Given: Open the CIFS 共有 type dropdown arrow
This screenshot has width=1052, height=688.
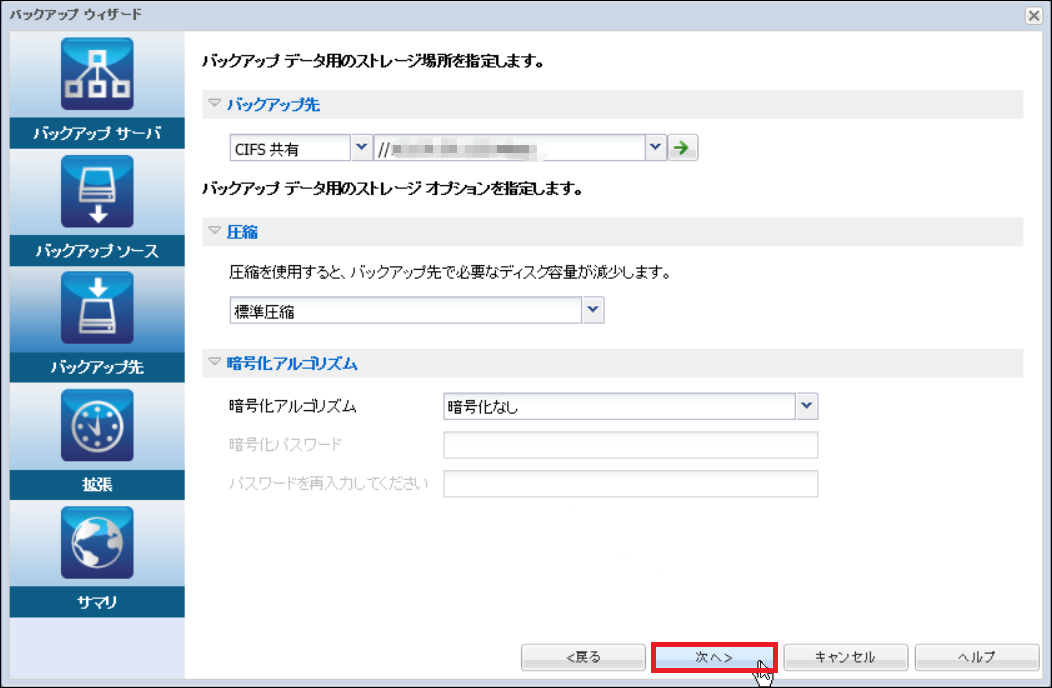Looking at the screenshot, I should click(x=362, y=148).
